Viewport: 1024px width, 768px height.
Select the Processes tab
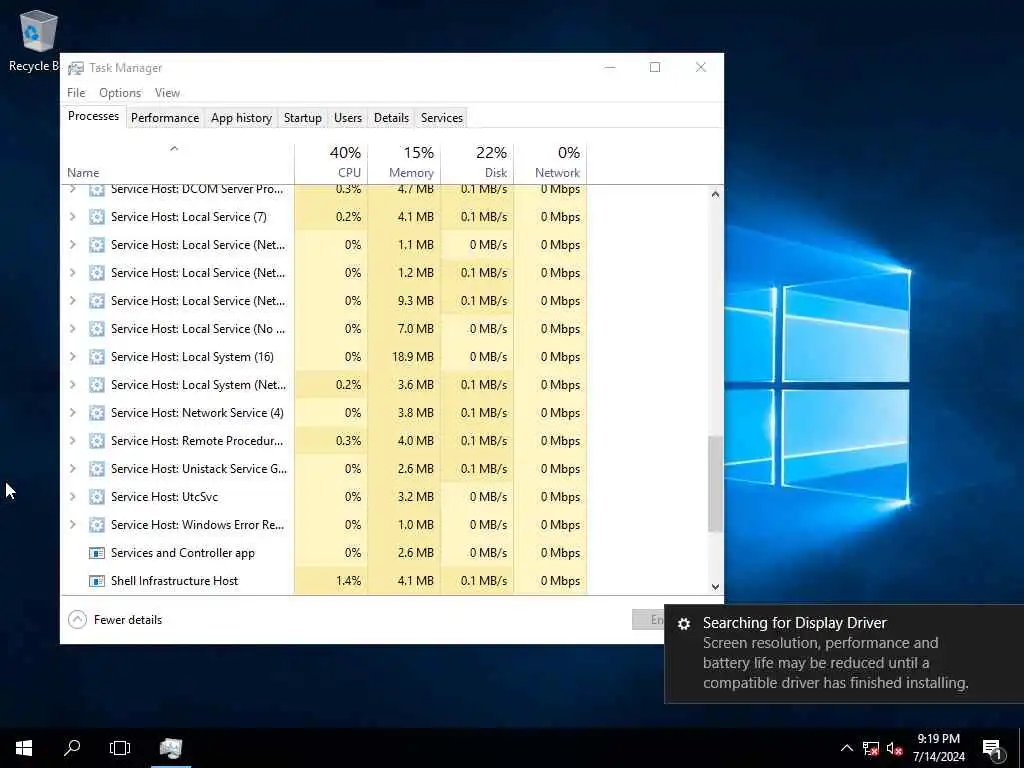93,116
